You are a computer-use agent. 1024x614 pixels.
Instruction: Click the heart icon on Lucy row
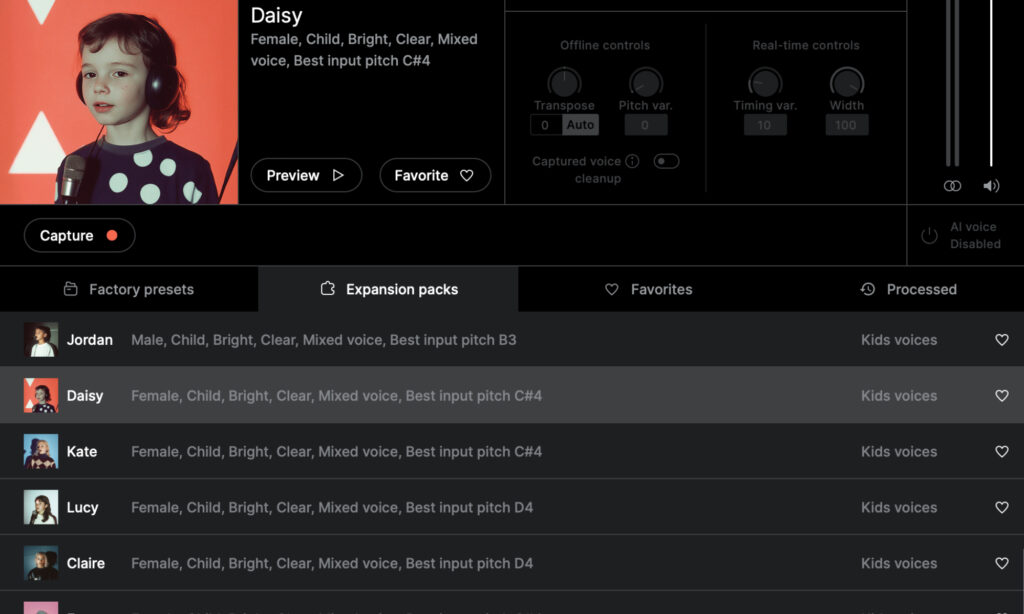pos(1001,508)
